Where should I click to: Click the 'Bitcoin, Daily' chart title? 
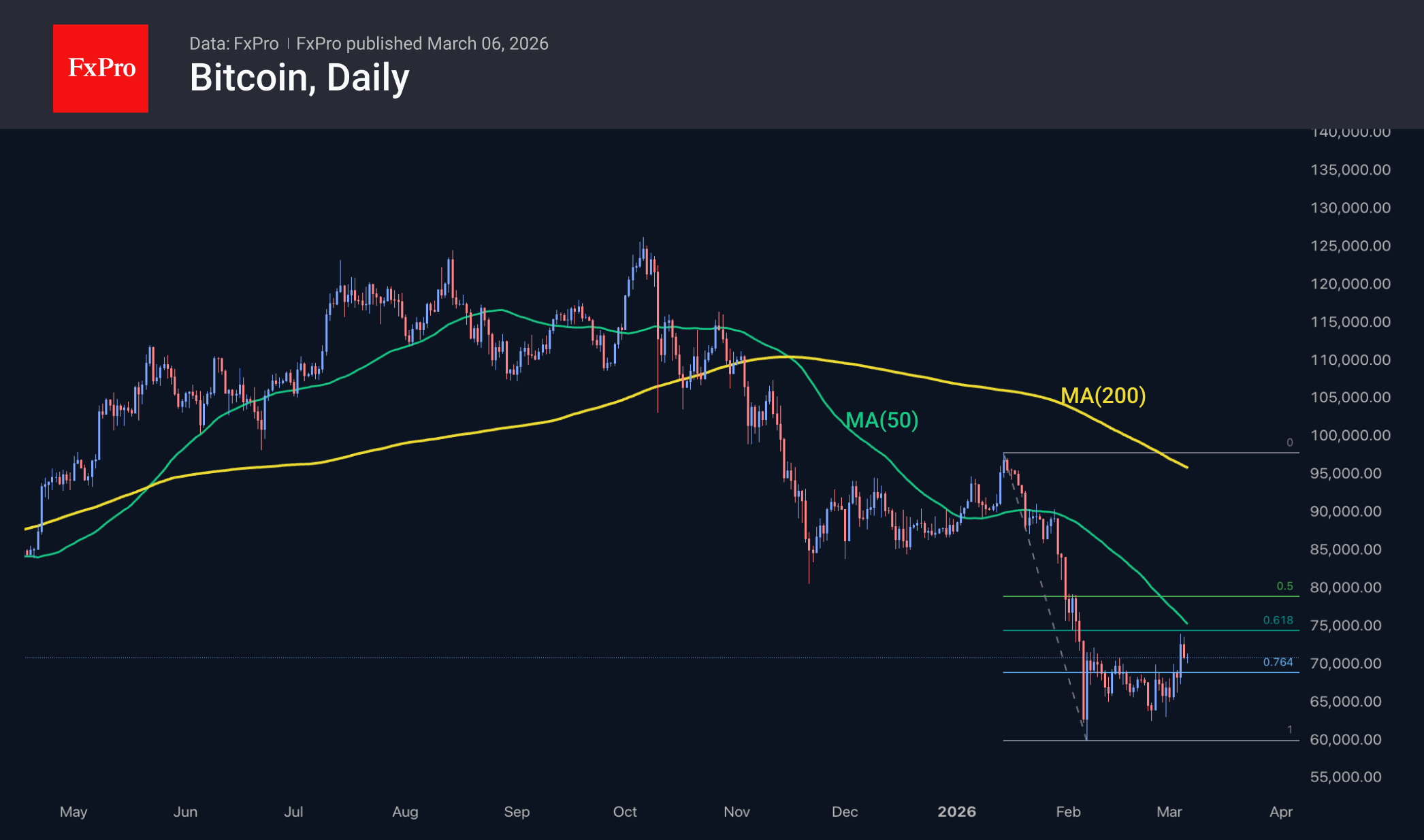coord(300,78)
